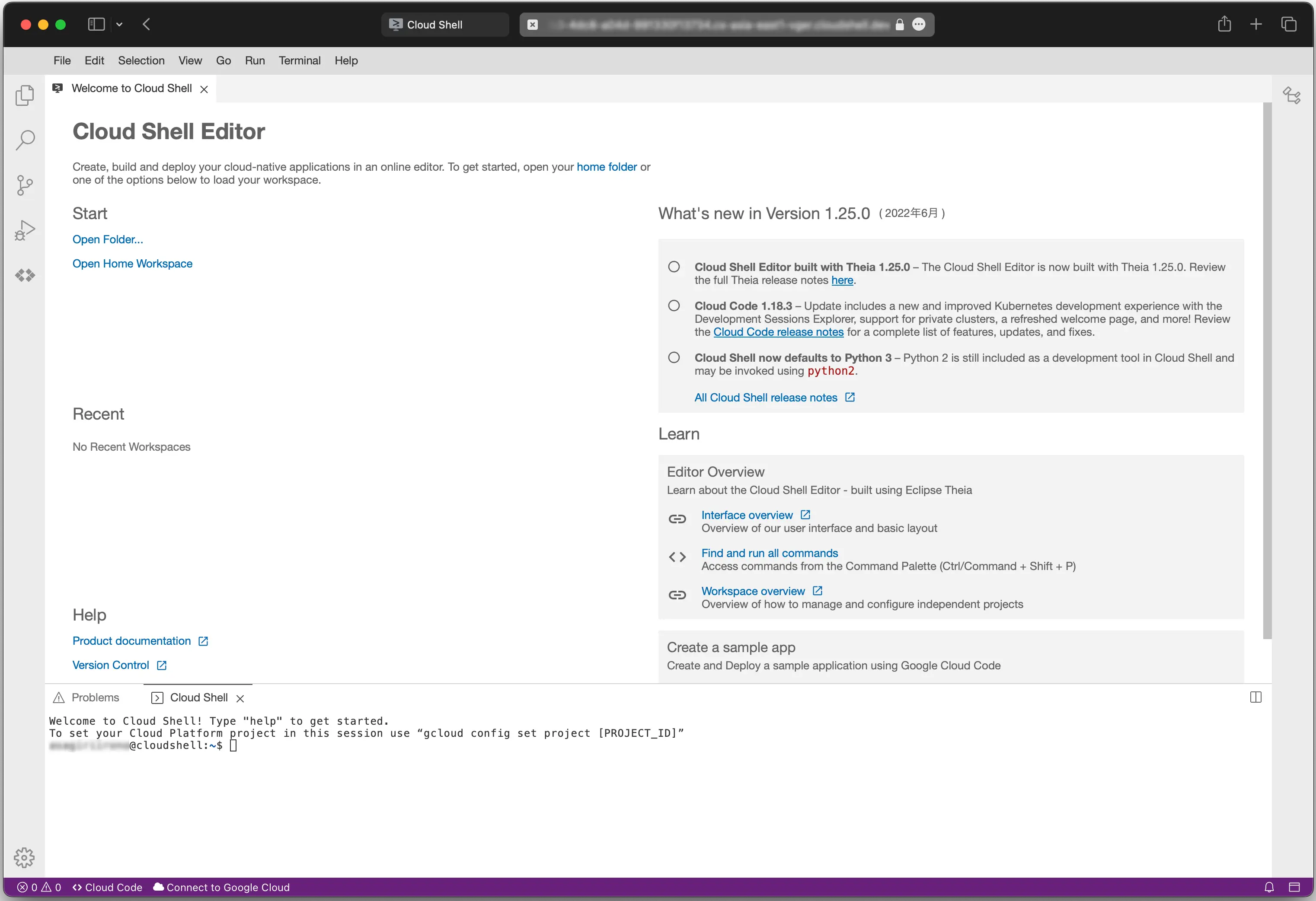Select the Cloud Shell terminal tab
Screen dimensions: 1316x901
(198, 697)
